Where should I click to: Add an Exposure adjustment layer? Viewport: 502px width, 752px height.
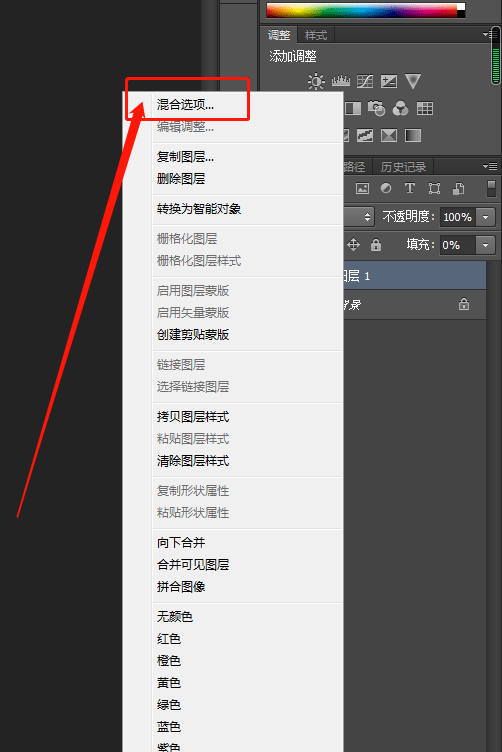pos(389,81)
